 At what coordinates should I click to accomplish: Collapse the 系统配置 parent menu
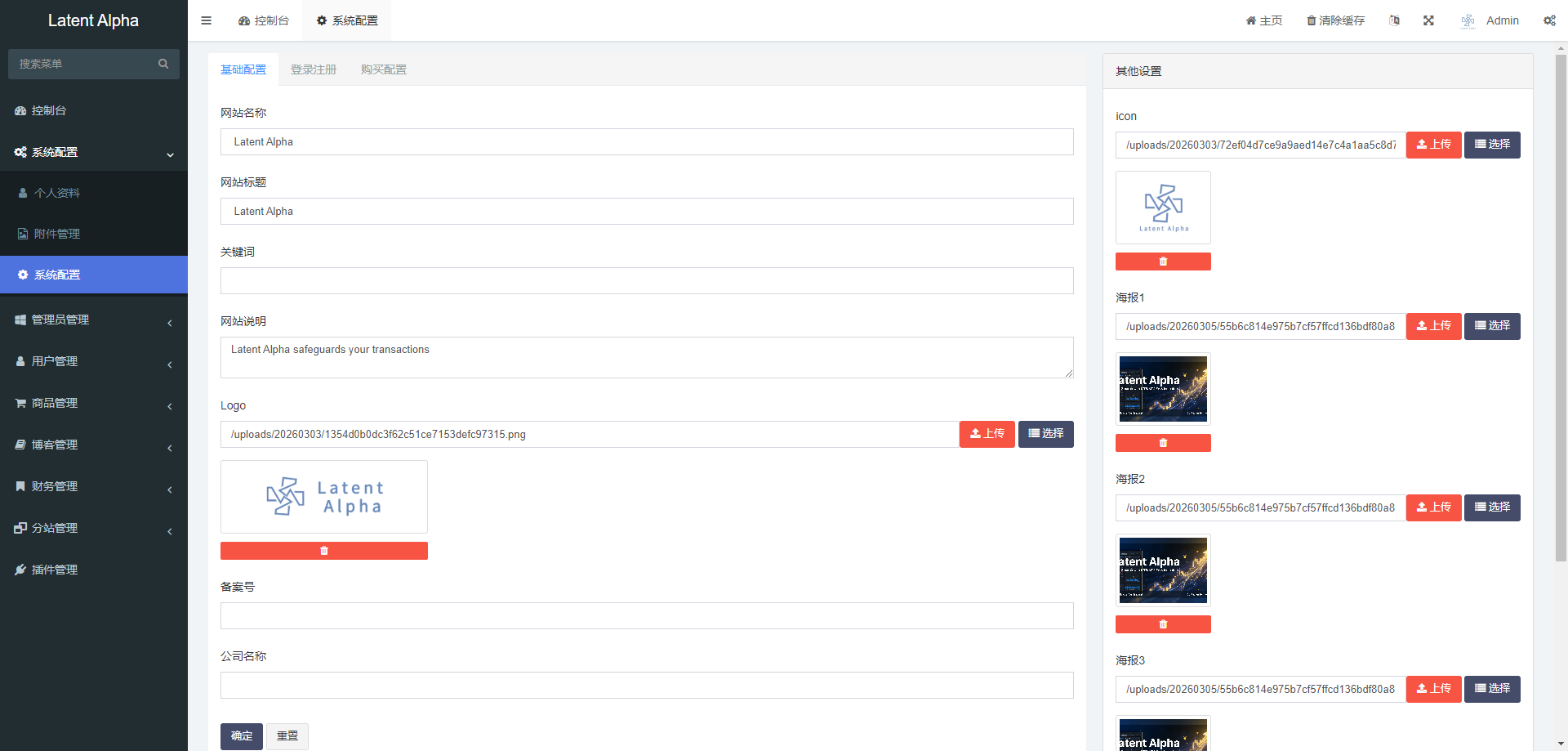point(93,152)
